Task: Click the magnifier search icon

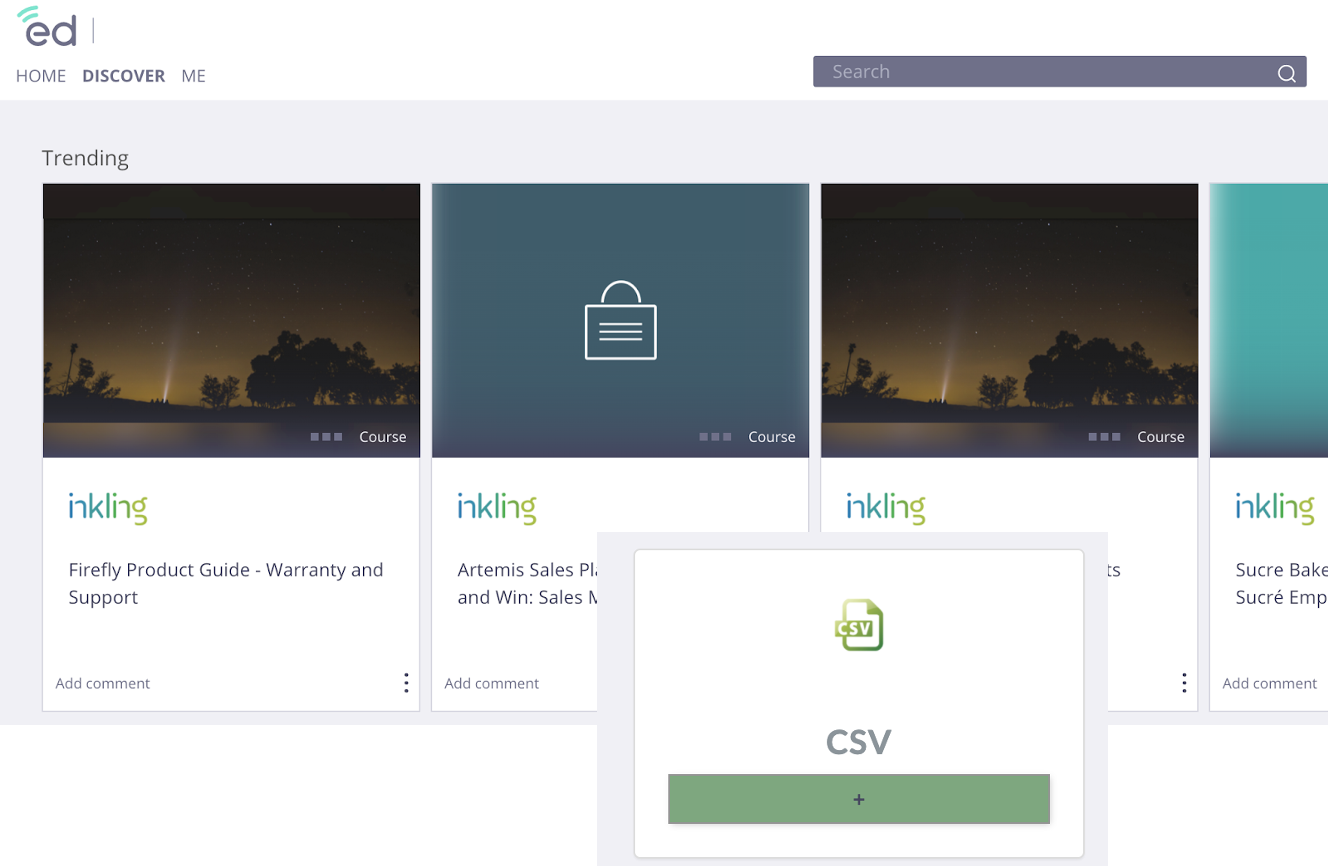Action: point(1287,73)
